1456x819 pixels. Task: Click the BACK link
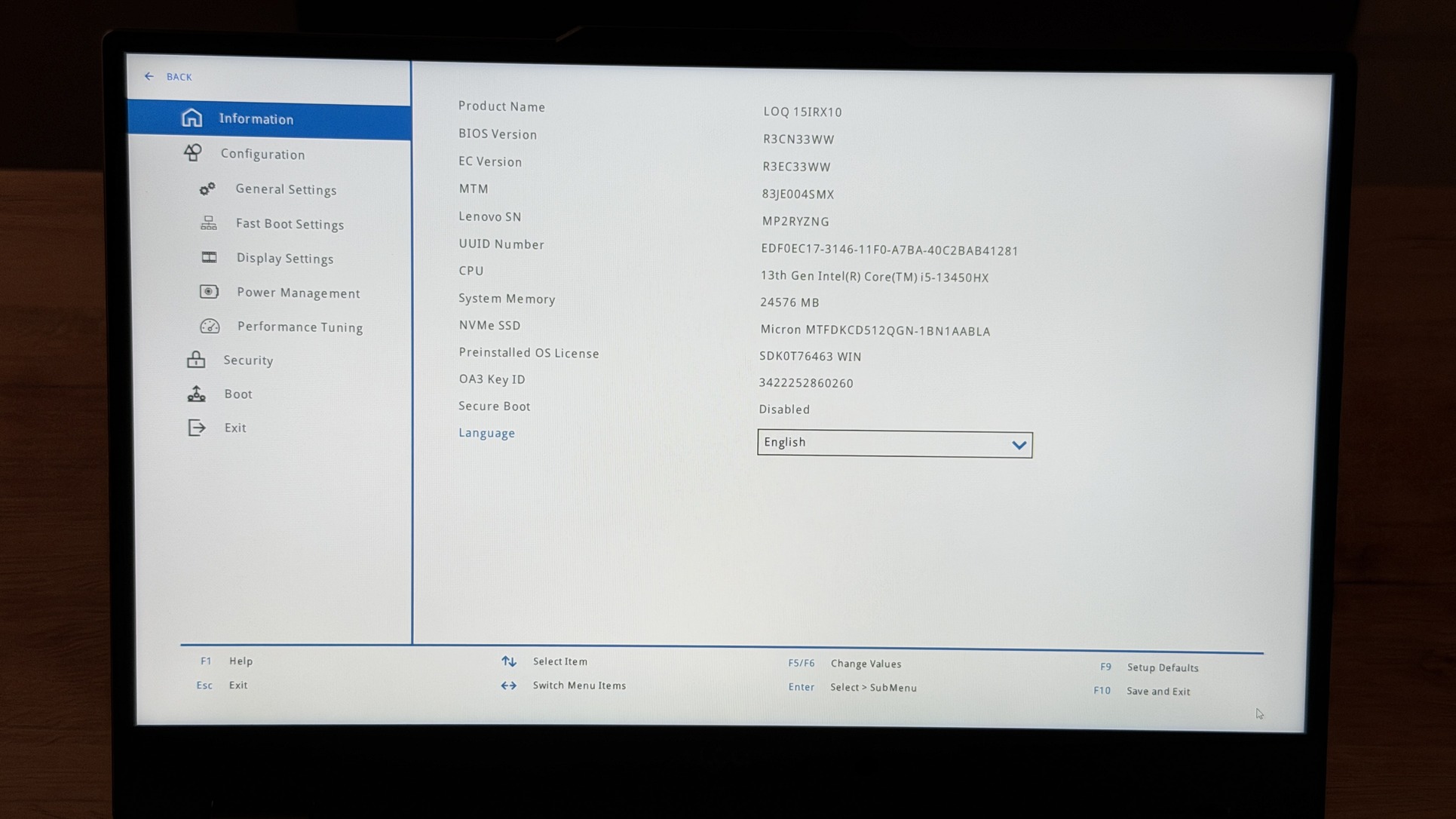point(179,77)
